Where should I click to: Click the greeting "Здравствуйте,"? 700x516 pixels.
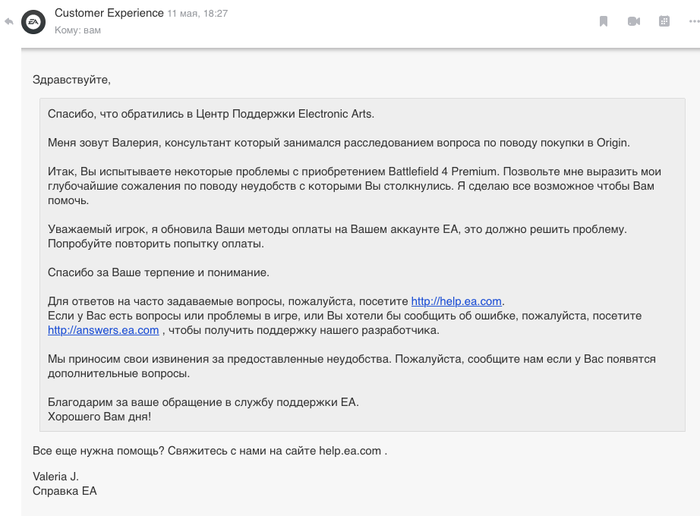click(x=71, y=79)
